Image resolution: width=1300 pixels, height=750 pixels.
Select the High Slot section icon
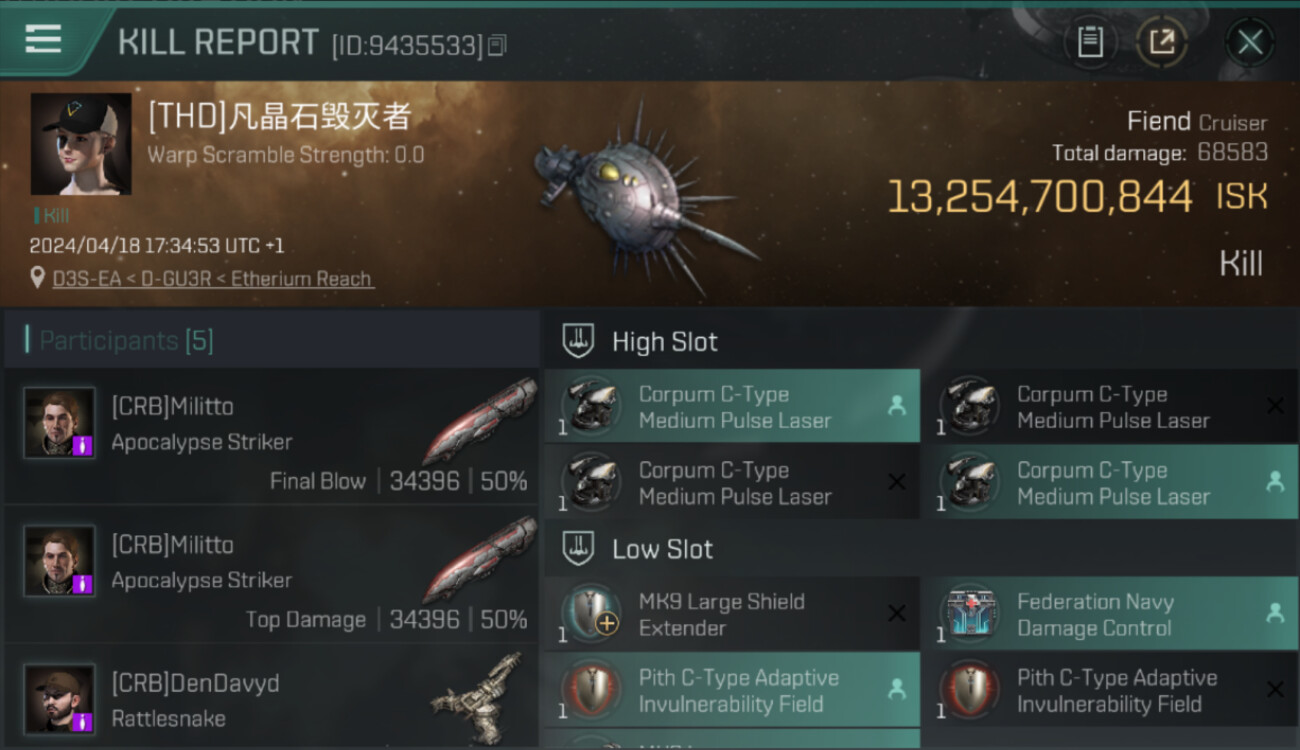click(x=578, y=341)
